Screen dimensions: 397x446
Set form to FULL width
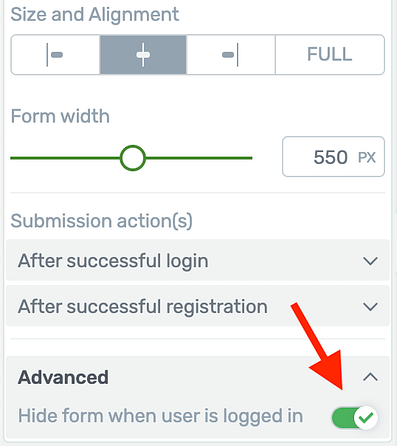pyautogui.click(x=330, y=55)
